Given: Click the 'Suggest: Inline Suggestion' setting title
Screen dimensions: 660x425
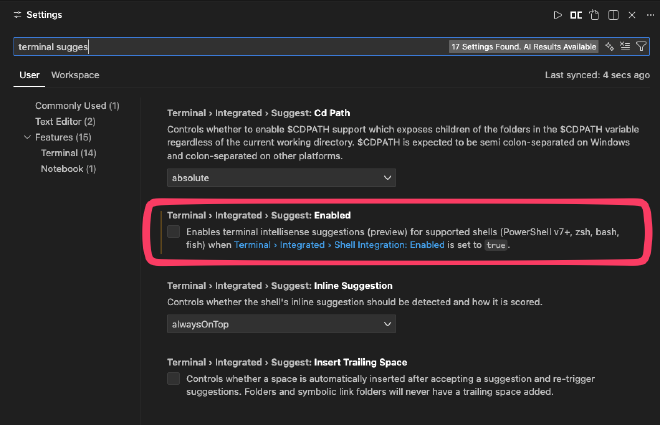Looking at the screenshot, I should click(x=279, y=286).
